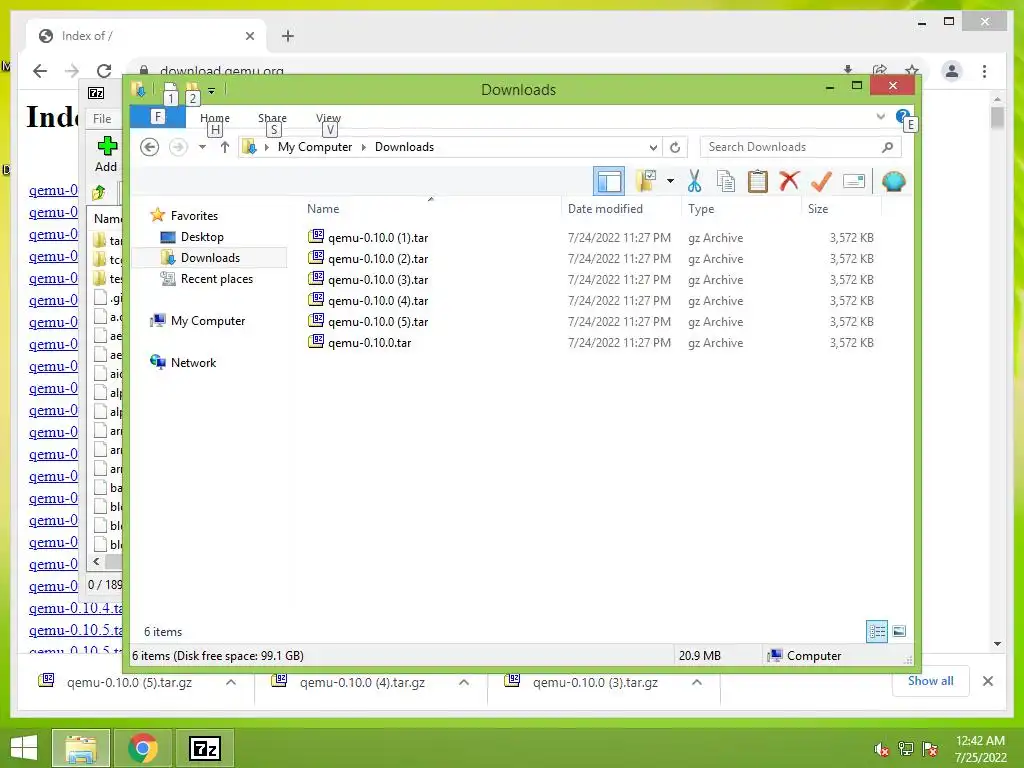
Task: Open the folder options dropdown arrow
Action: 670,182
